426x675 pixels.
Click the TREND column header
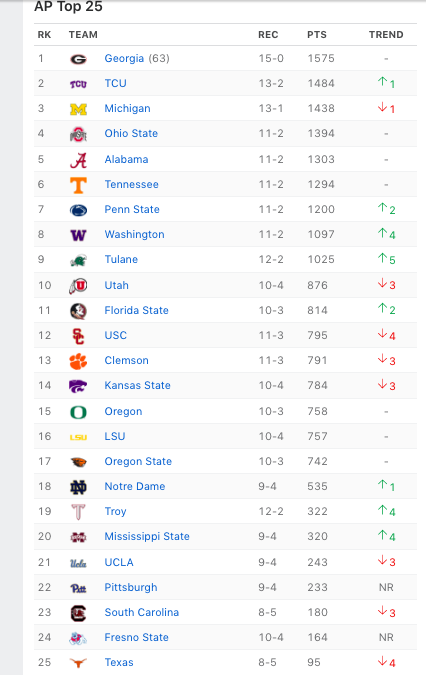coord(386,35)
